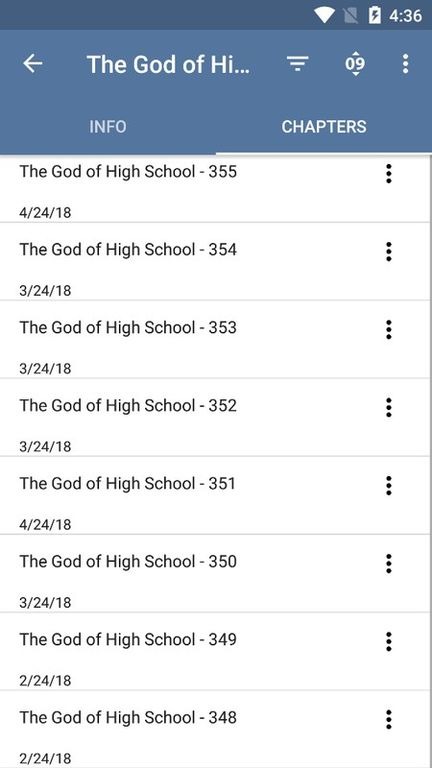This screenshot has height=768, width=432.
Task: Show more actions for chapter 351
Action: coord(388,485)
